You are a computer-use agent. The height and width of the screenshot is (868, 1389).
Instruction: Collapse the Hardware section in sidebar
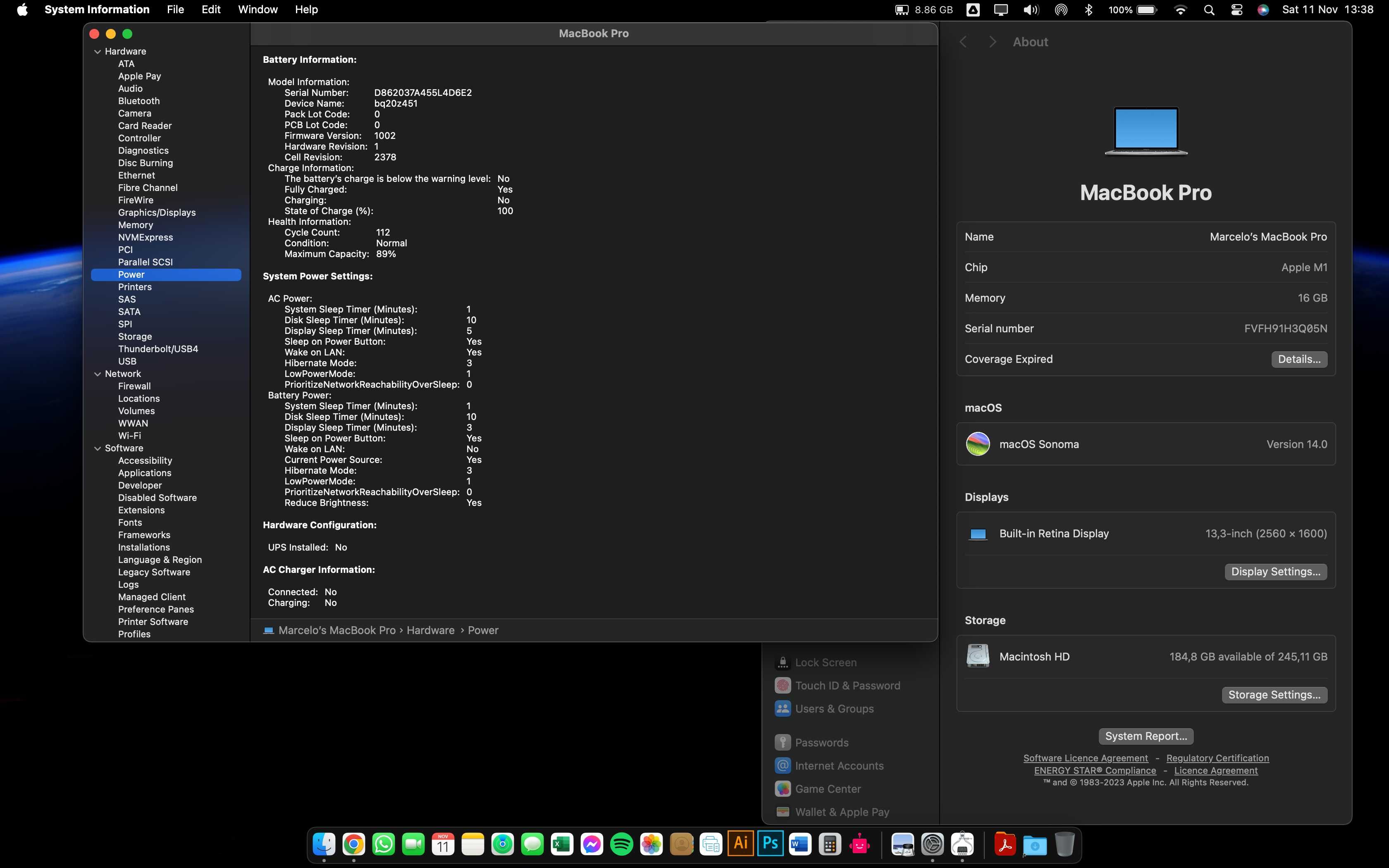[98, 52]
